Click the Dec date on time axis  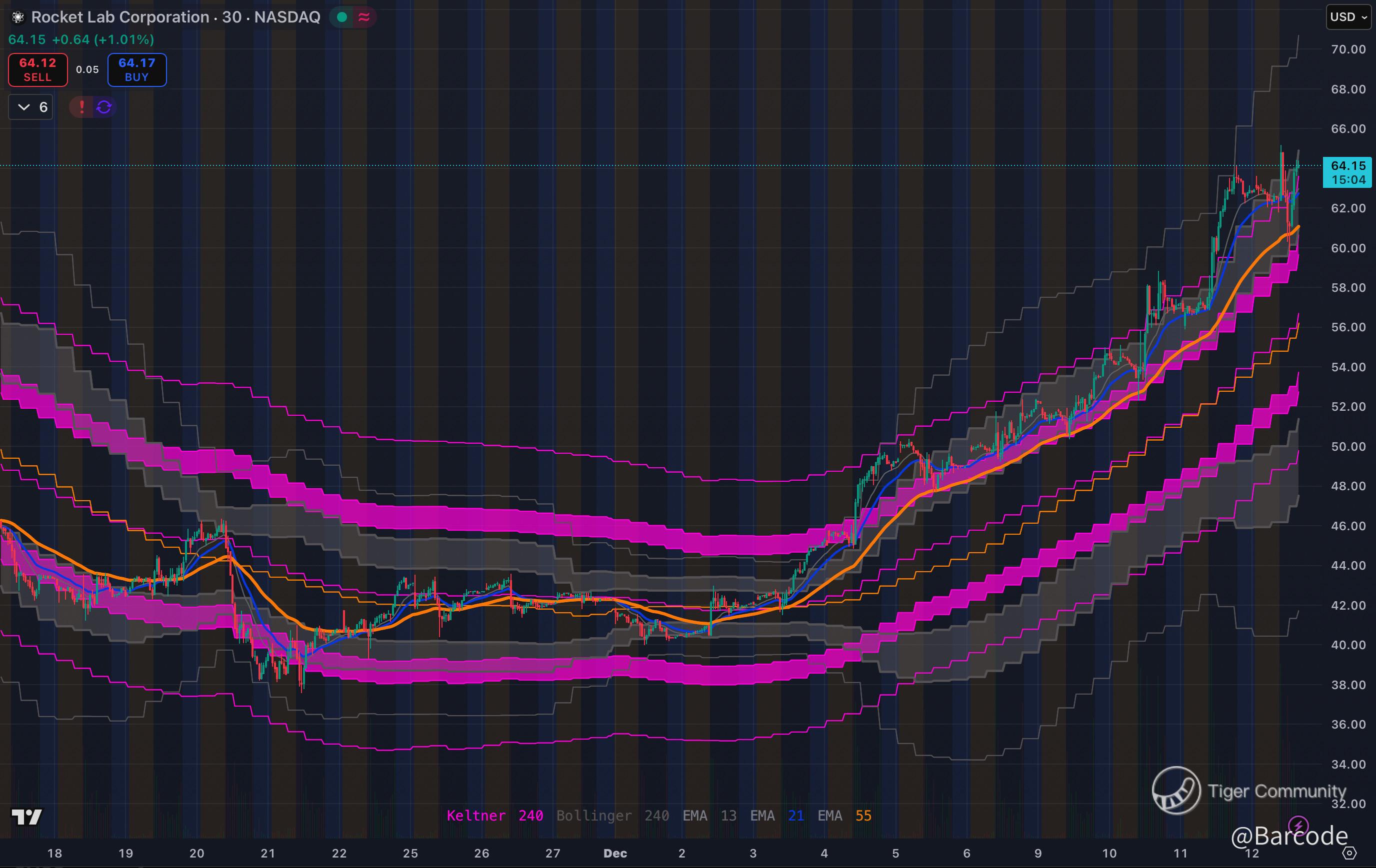point(615,853)
